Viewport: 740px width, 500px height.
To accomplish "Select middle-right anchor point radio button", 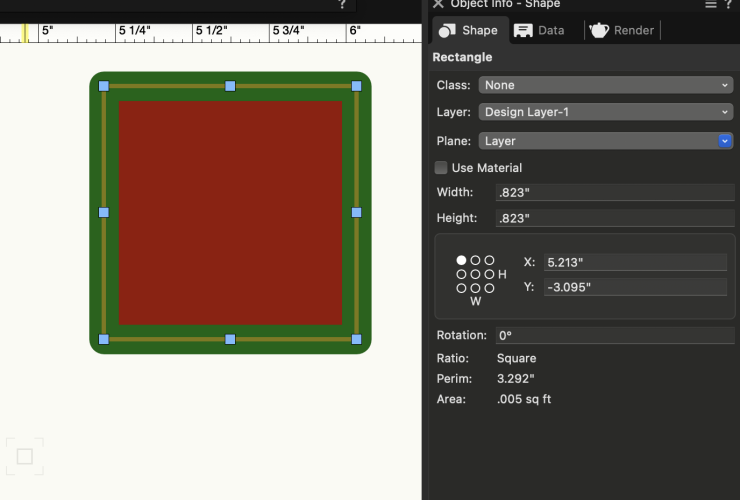I will tap(489, 274).
